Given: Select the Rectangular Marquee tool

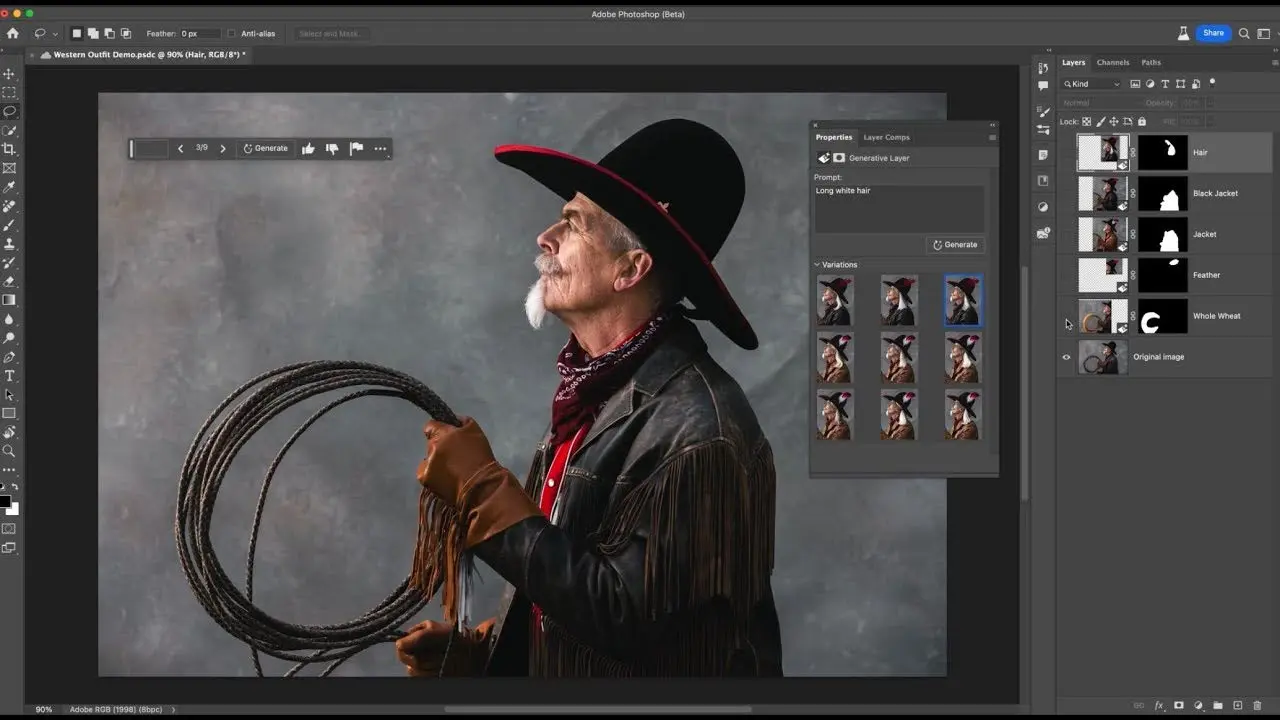Looking at the screenshot, I should (x=10, y=93).
